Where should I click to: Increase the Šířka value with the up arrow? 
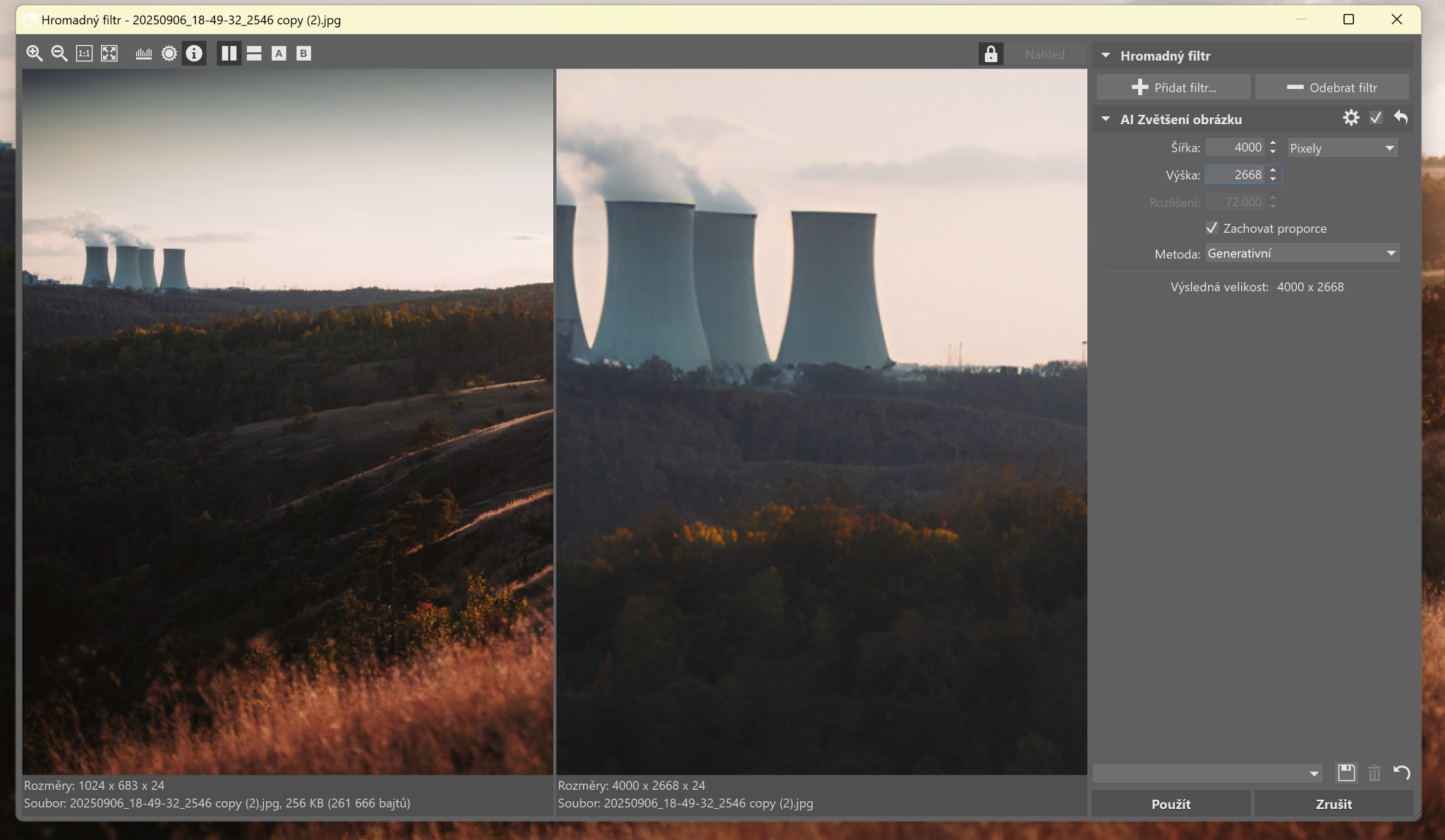coord(1273,143)
